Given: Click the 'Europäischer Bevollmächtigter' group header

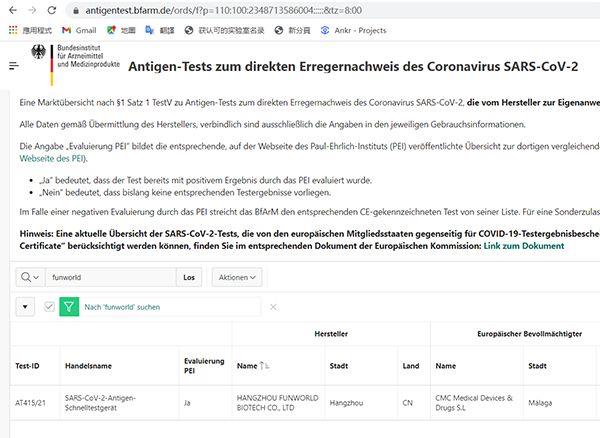Looking at the screenshot, I should point(530,334).
